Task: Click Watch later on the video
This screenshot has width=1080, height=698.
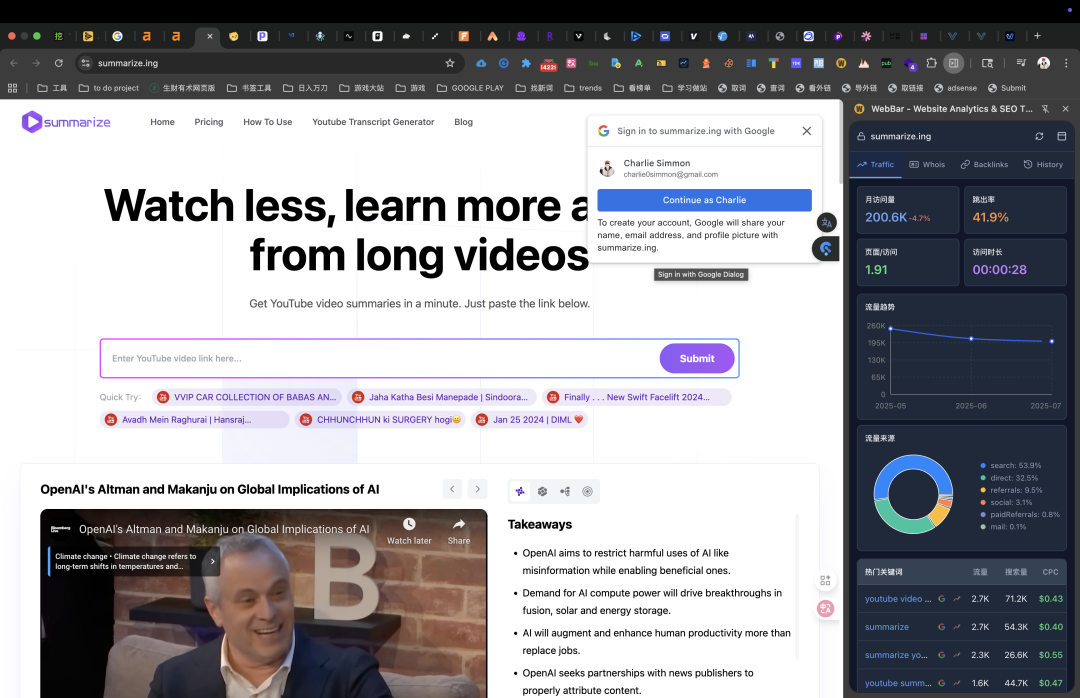Action: [409, 531]
